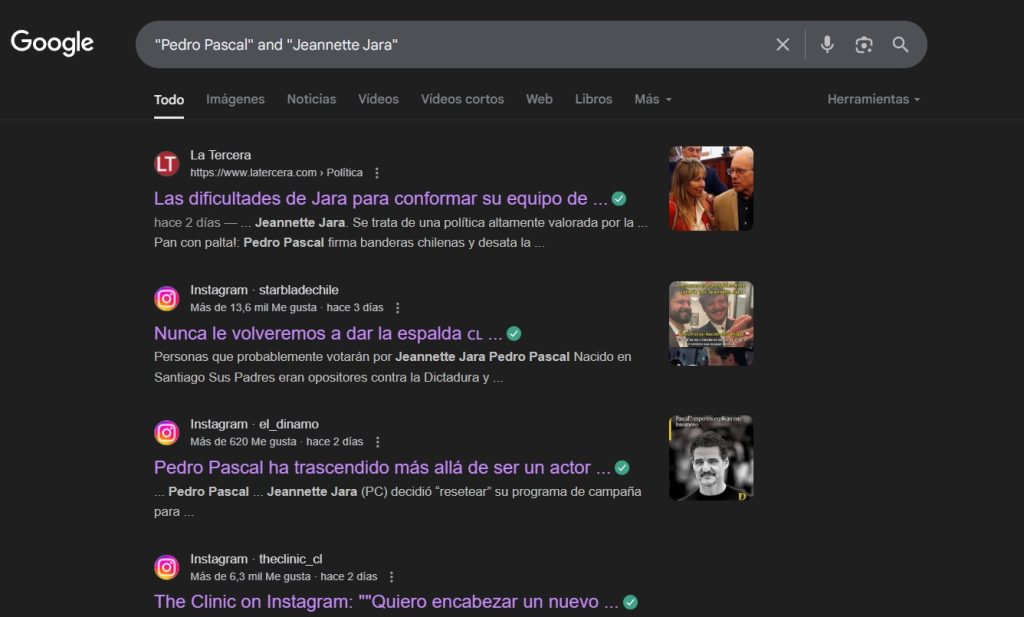Screen dimensions: 1024x617
Task: Submit search with the magnifying glass icon
Action: tap(901, 44)
